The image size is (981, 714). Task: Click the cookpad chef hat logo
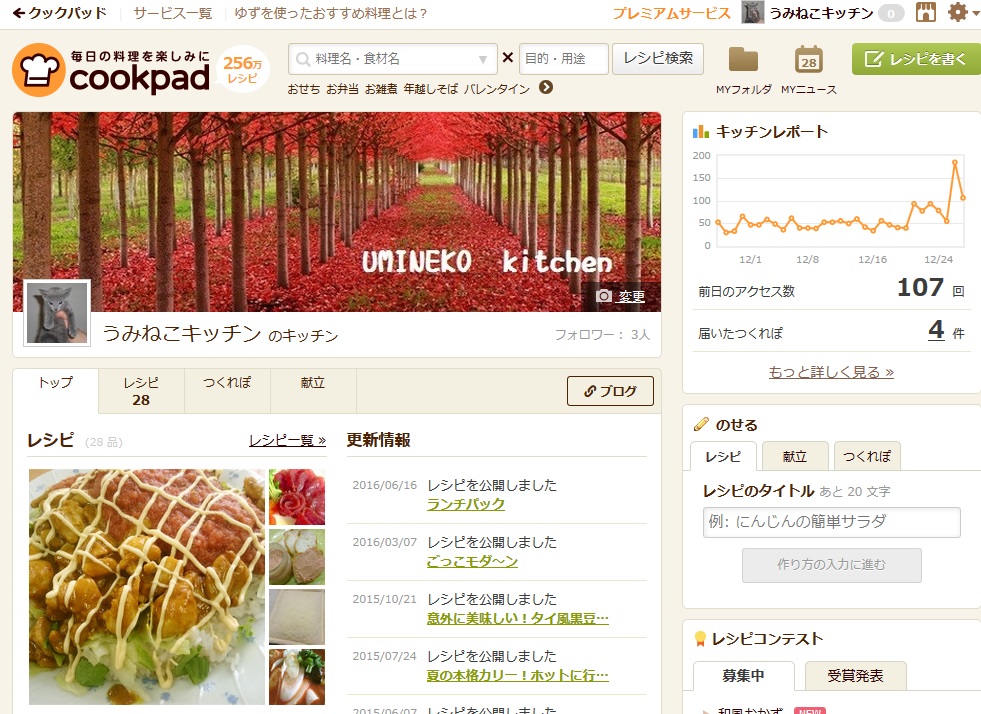point(39,70)
